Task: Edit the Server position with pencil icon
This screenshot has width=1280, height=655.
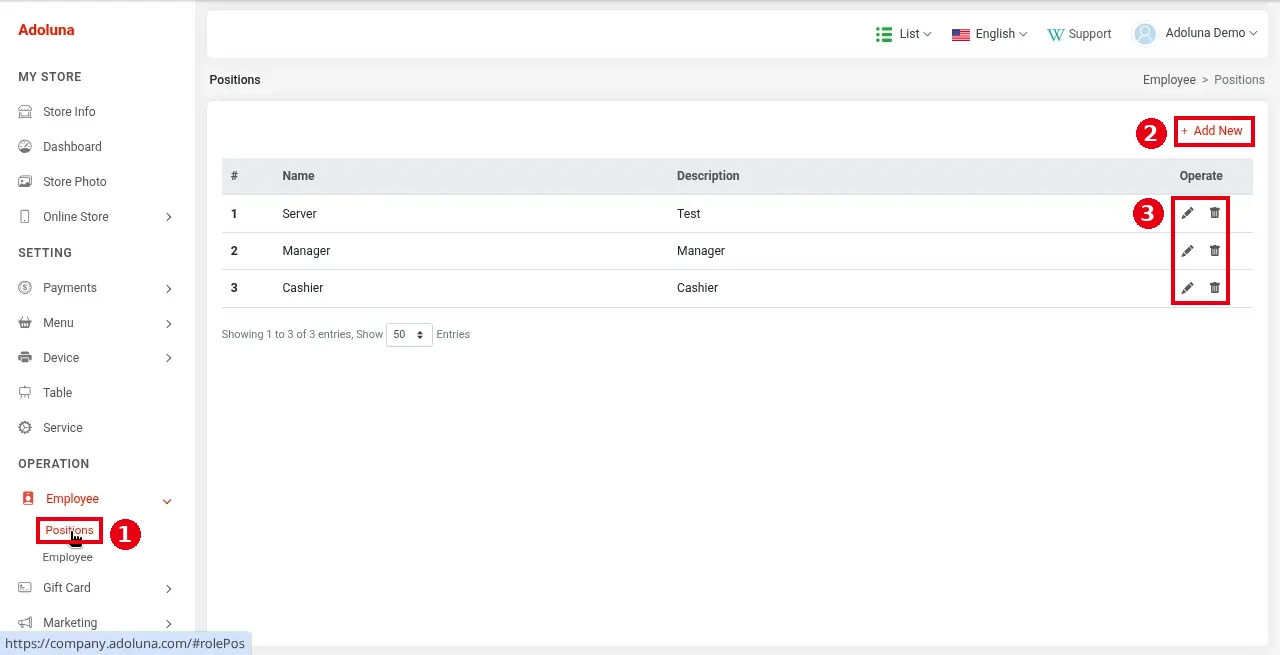Action: (x=1188, y=213)
